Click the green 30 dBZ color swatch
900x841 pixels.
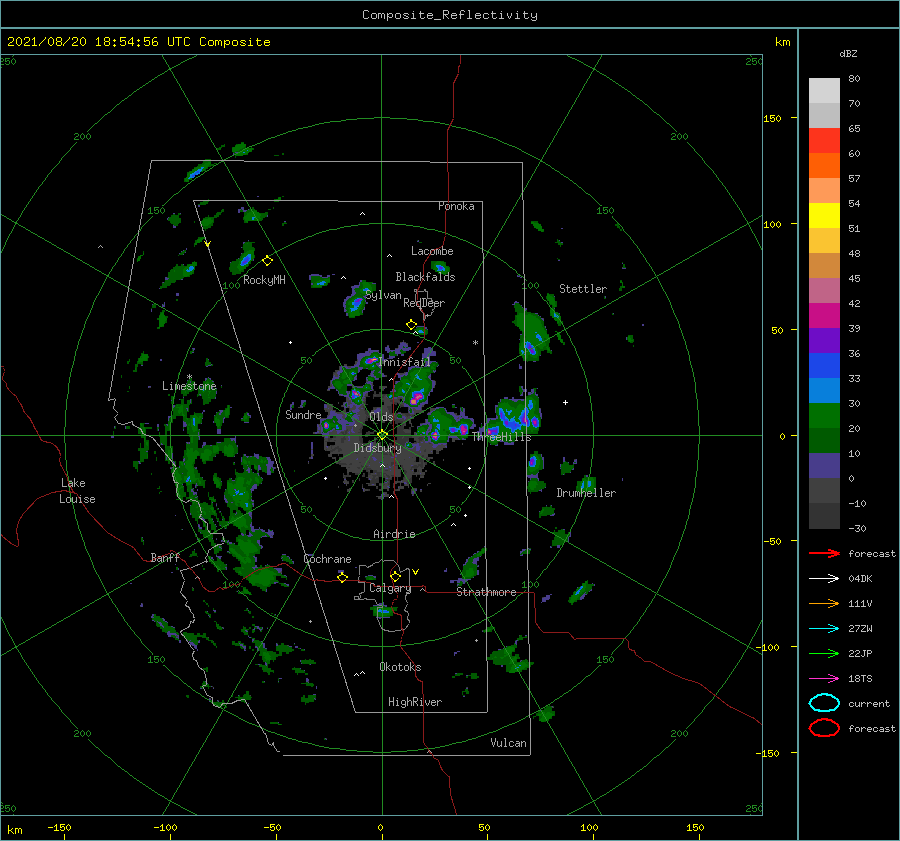click(x=824, y=416)
